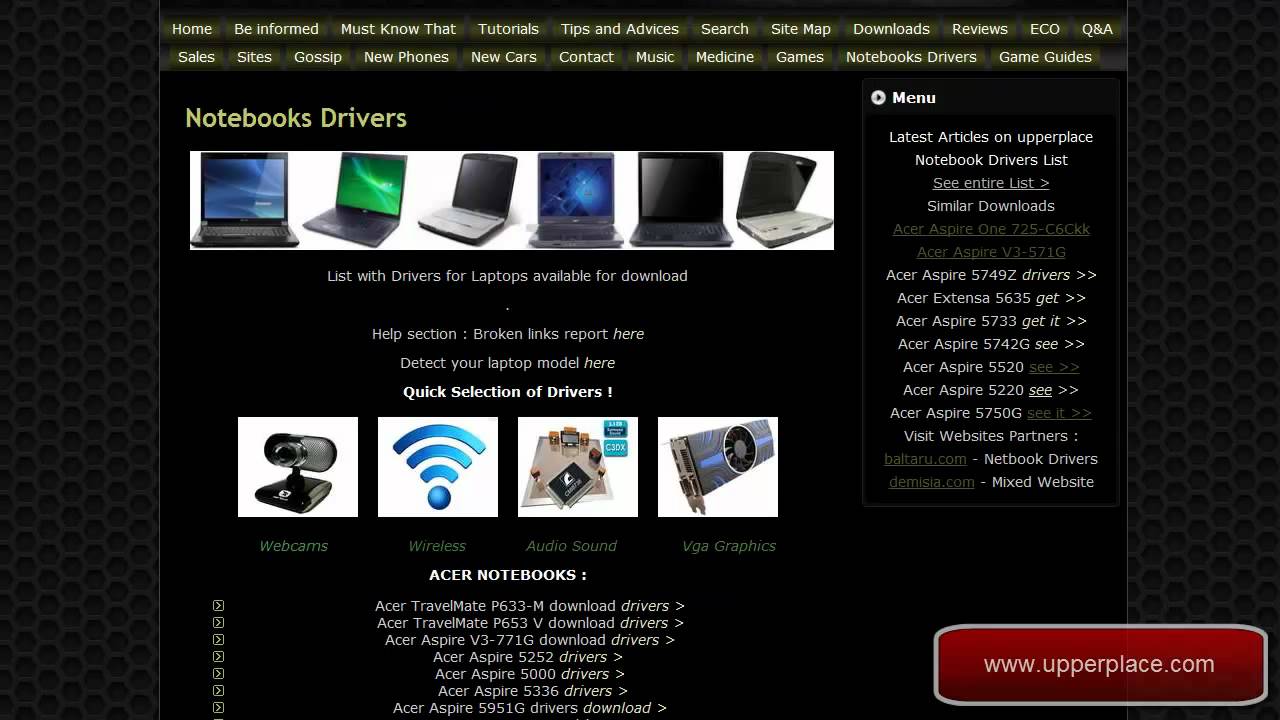Click 'here' to detect laptop model
Viewport: 1280px width, 720px height.
coord(599,363)
